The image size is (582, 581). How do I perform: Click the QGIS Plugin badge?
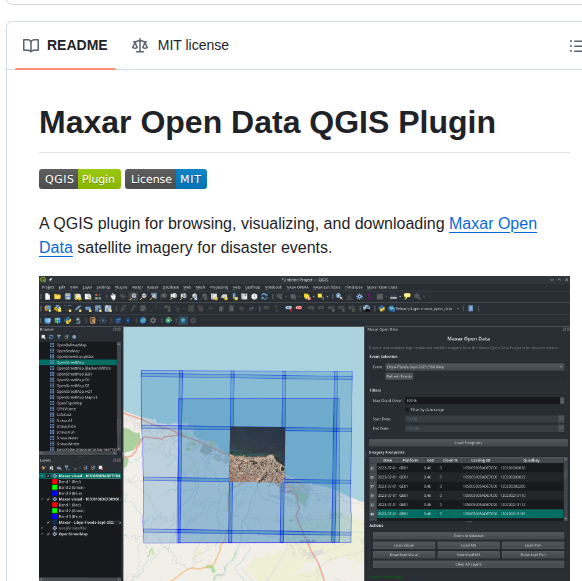tap(80, 179)
